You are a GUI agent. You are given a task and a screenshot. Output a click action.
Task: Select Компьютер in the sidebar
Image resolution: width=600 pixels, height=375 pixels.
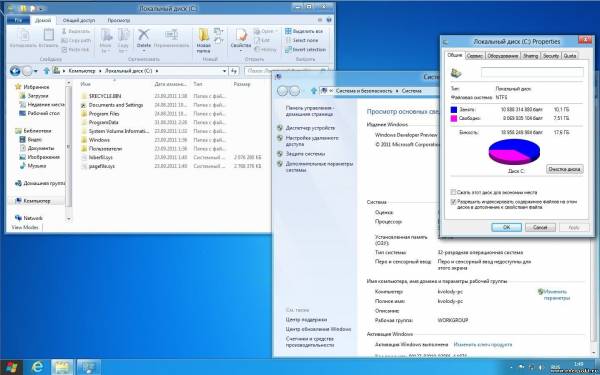point(33,201)
